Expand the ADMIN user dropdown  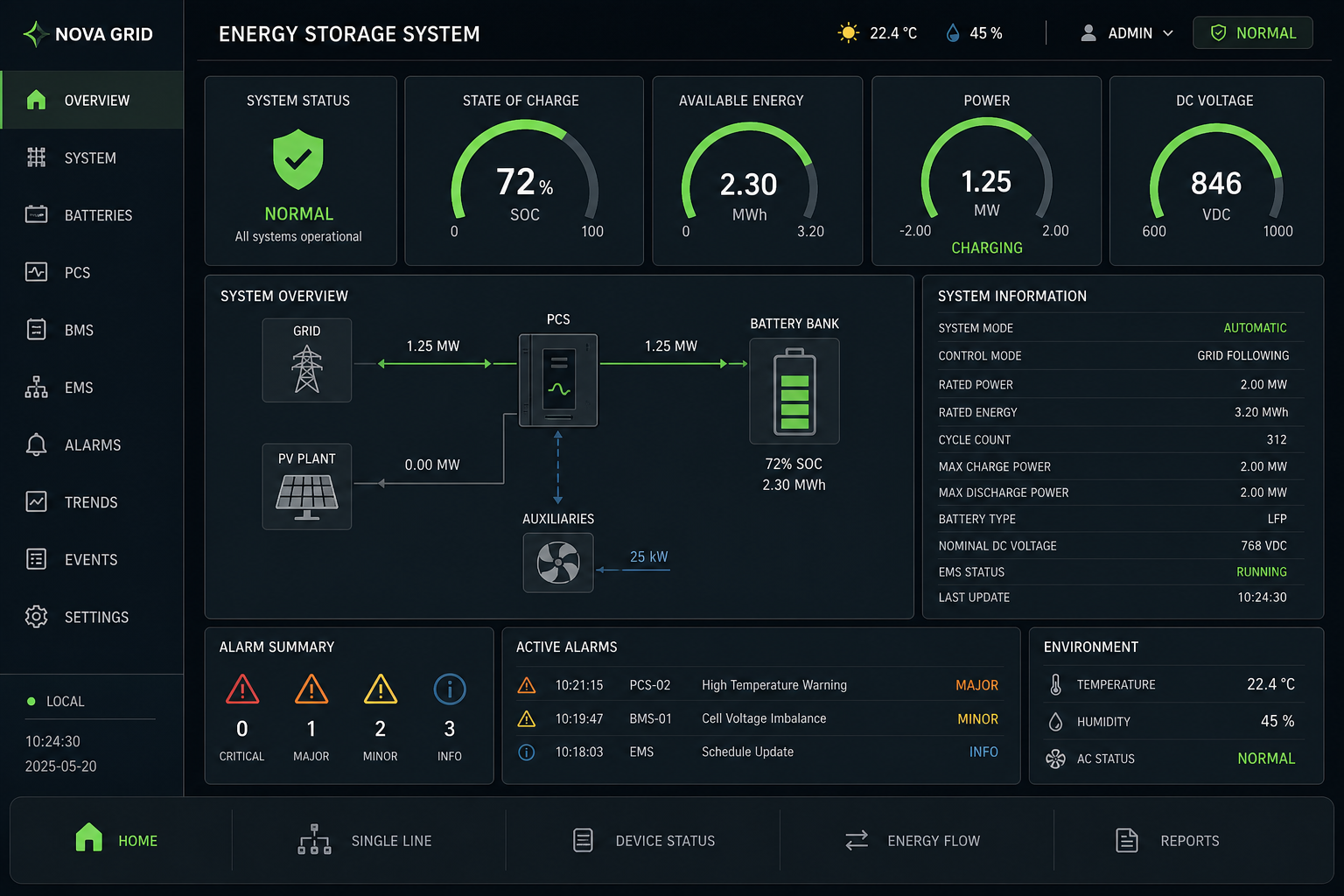click(x=1127, y=33)
